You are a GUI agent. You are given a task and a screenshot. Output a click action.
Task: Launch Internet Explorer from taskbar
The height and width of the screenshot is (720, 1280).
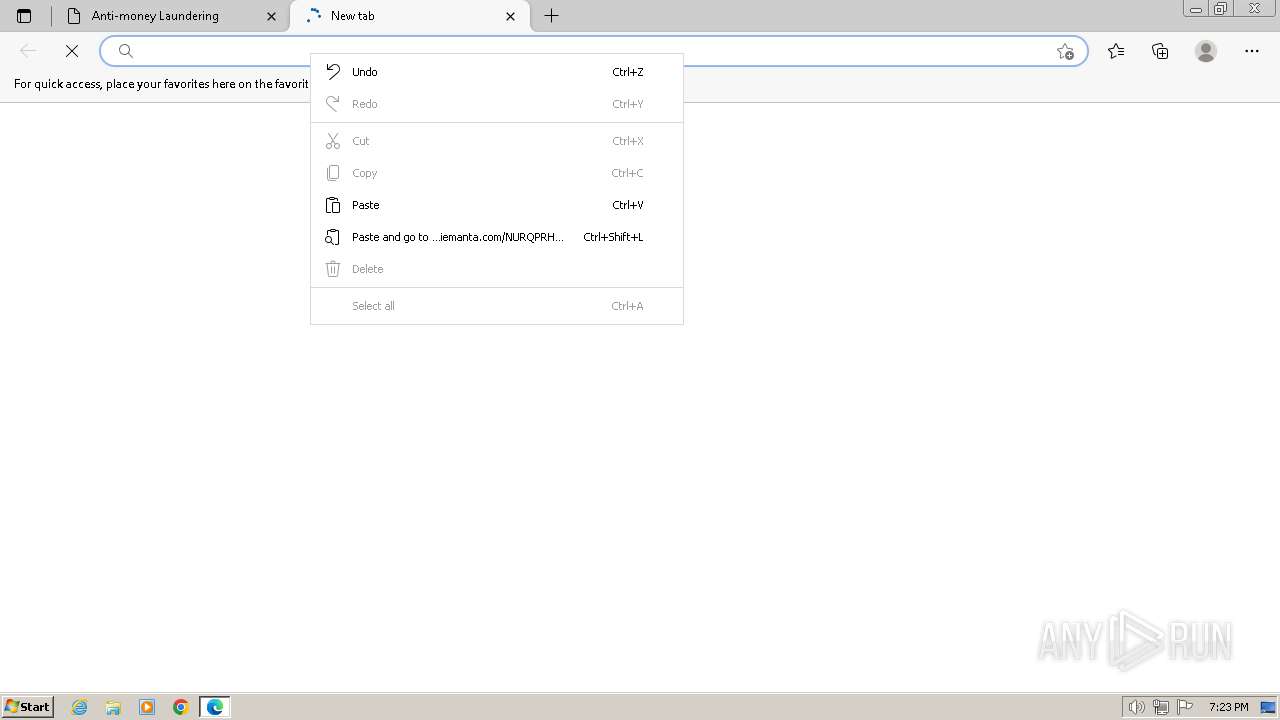pos(80,707)
